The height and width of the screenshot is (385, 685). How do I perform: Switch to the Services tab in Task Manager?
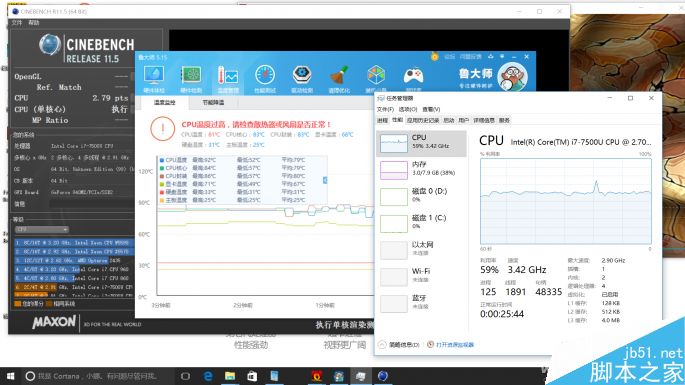pos(504,120)
